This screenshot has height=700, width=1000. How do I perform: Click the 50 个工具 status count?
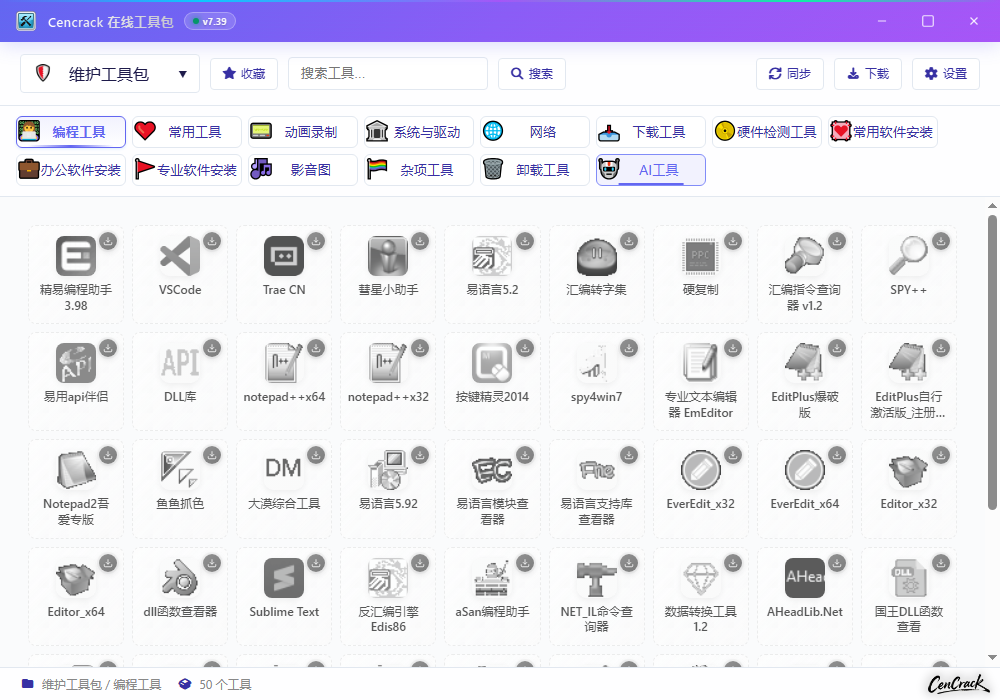point(225,685)
